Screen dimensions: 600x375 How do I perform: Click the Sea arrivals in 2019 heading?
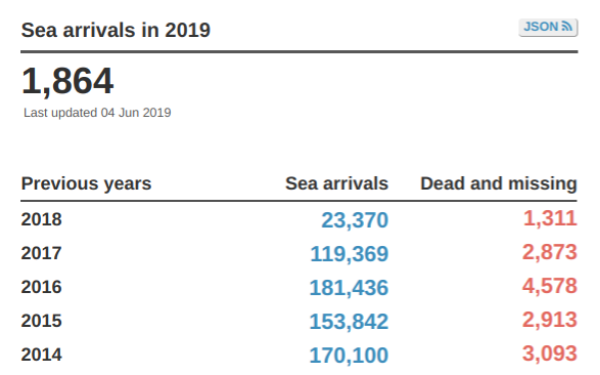[x=116, y=30]
